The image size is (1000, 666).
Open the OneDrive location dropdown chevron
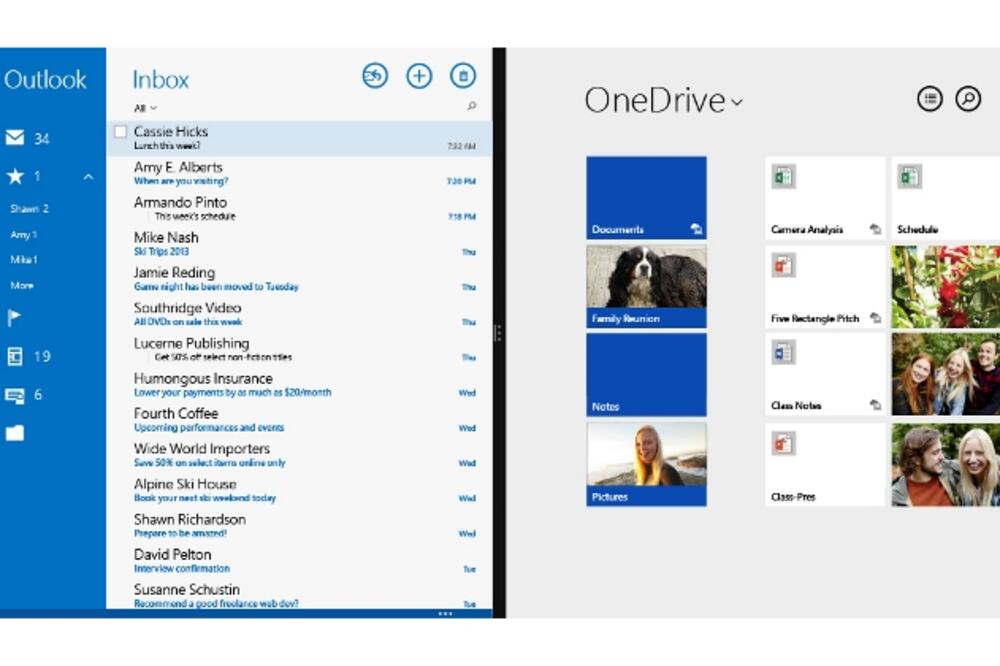click(737, 102)
